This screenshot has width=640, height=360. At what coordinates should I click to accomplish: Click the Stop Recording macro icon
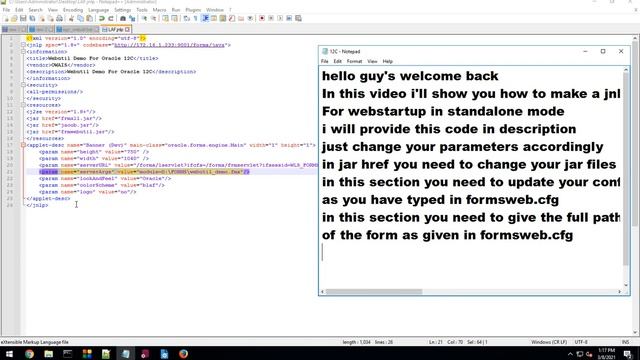[271, 18]
